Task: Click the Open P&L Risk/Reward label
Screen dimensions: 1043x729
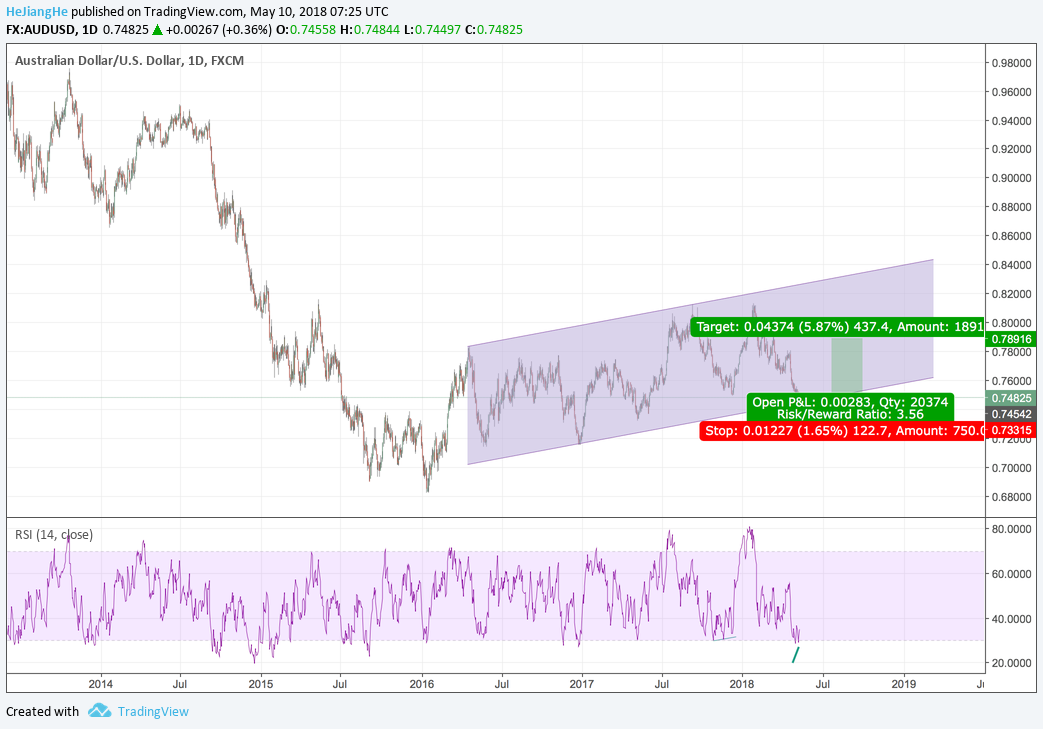Action: coord(850,408)
